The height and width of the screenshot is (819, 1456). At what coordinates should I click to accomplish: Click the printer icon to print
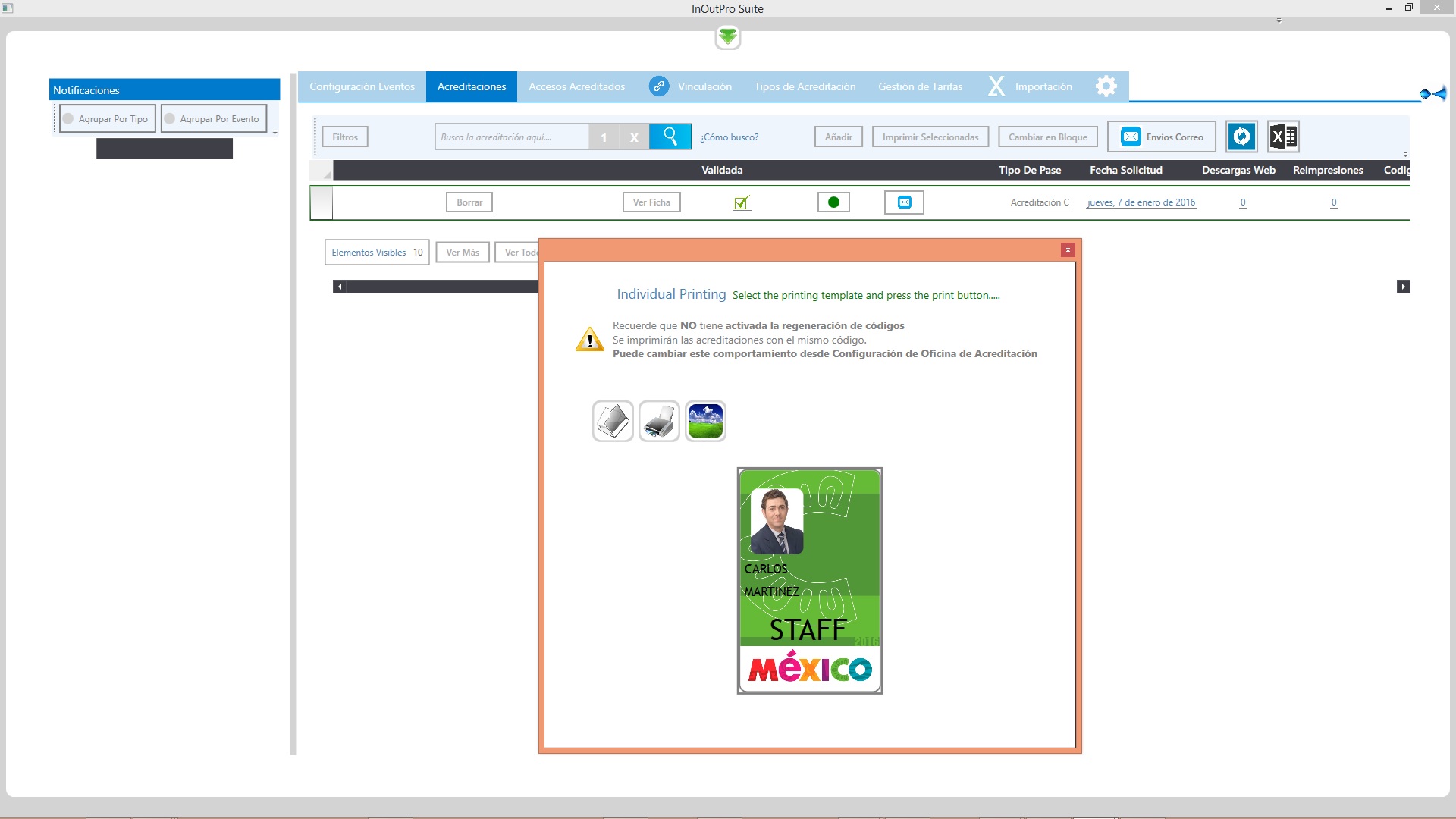(659, 421)
